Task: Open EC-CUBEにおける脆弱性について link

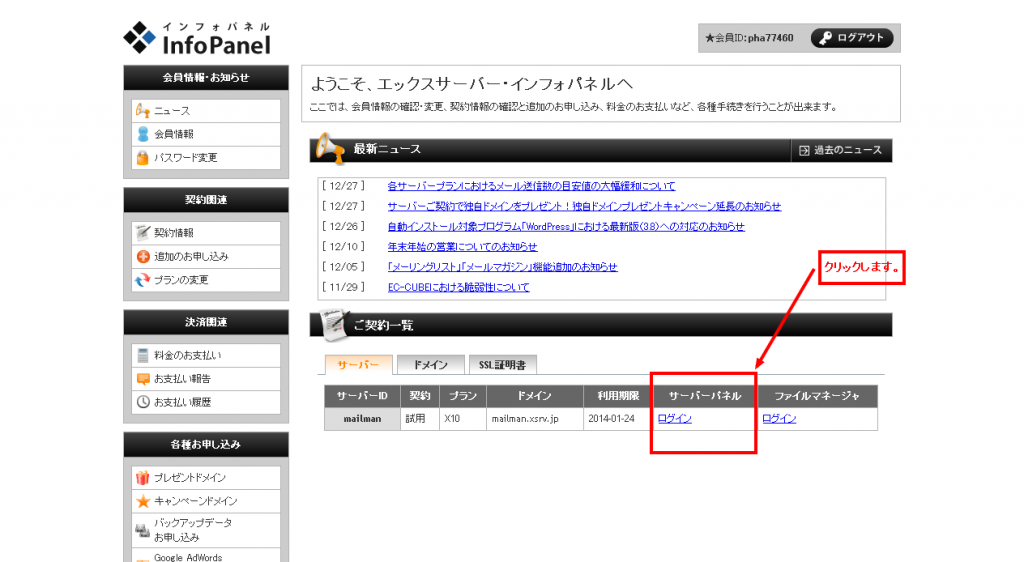Action: 458,287
